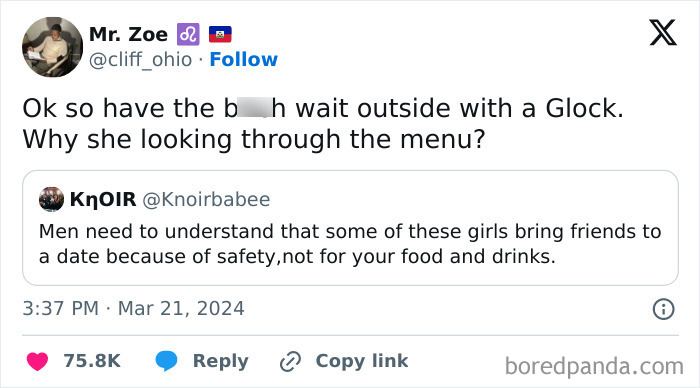700x388 pixels.
Task: Open the @cliff_ohio handle link
Action: pyautogui.click(x=141, y=59)
